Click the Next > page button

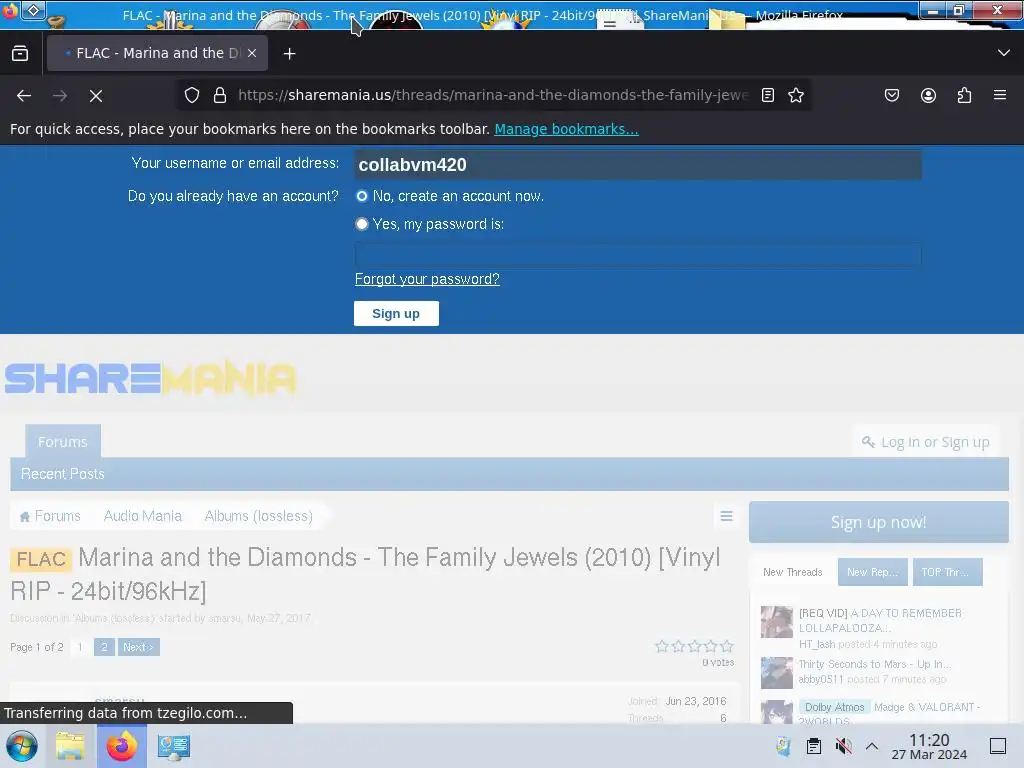pos(138,647)
